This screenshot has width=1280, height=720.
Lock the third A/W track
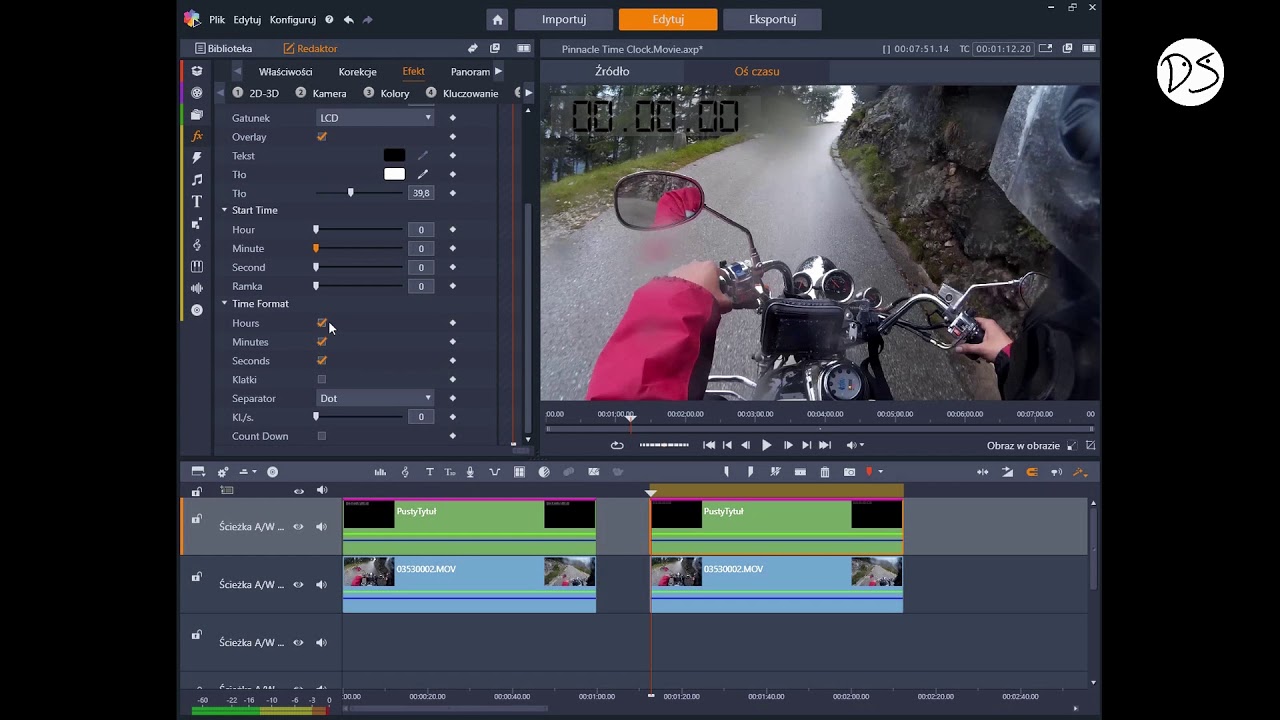197,635
